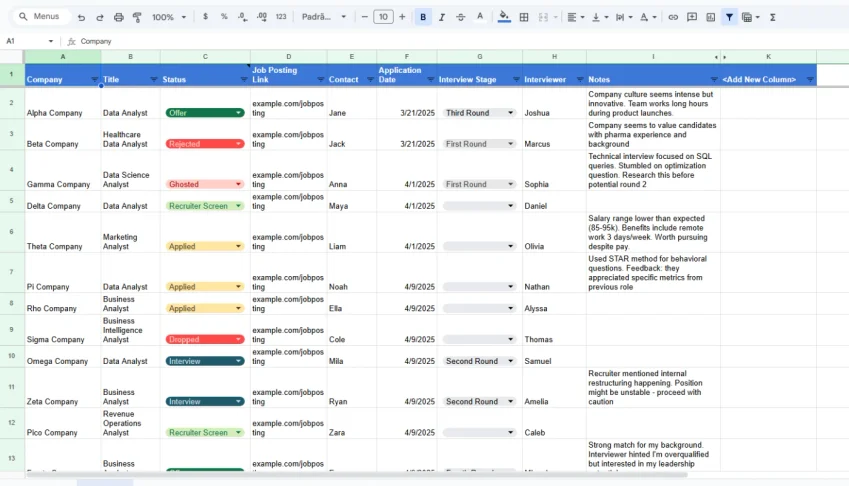This screenshot has height=486, width=849.
Task: Open the zoom 100% dropdown
Action: pyautogui.click(x=169, y=17)
